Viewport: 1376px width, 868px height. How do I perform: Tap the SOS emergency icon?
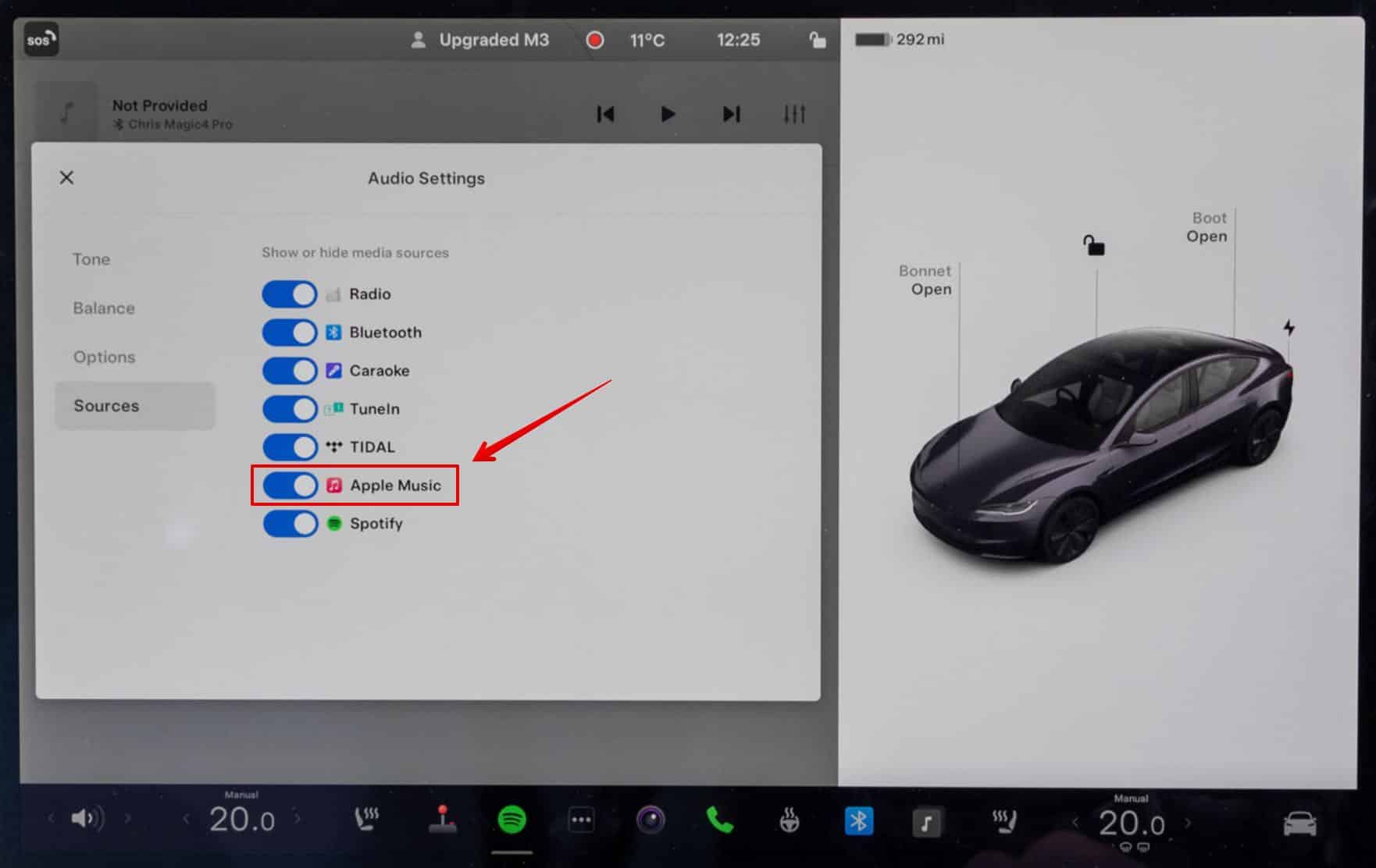pyautogui.click(x=41, y=41)
